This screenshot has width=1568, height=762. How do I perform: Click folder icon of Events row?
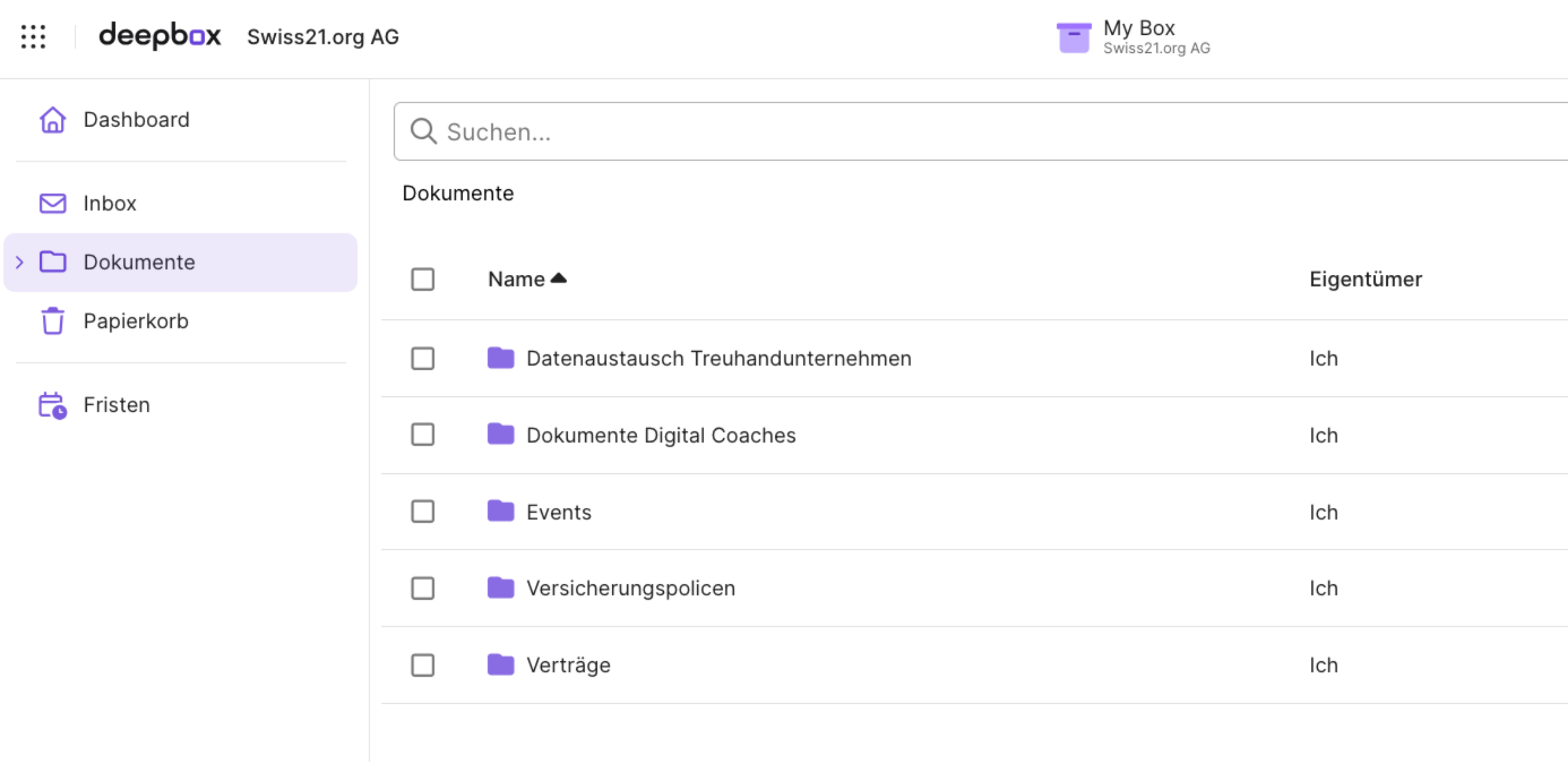point(501,511)
